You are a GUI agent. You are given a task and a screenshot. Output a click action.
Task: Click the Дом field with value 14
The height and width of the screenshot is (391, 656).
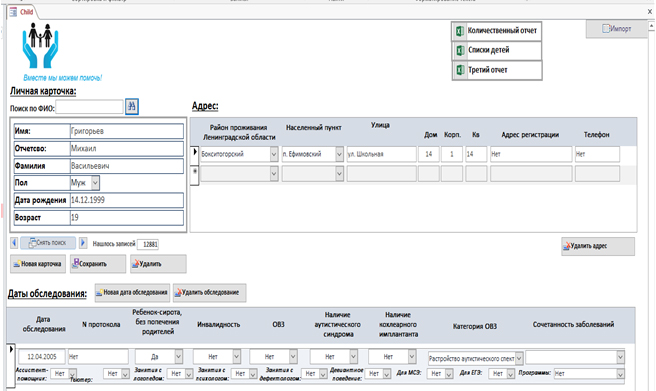(429, 154)
